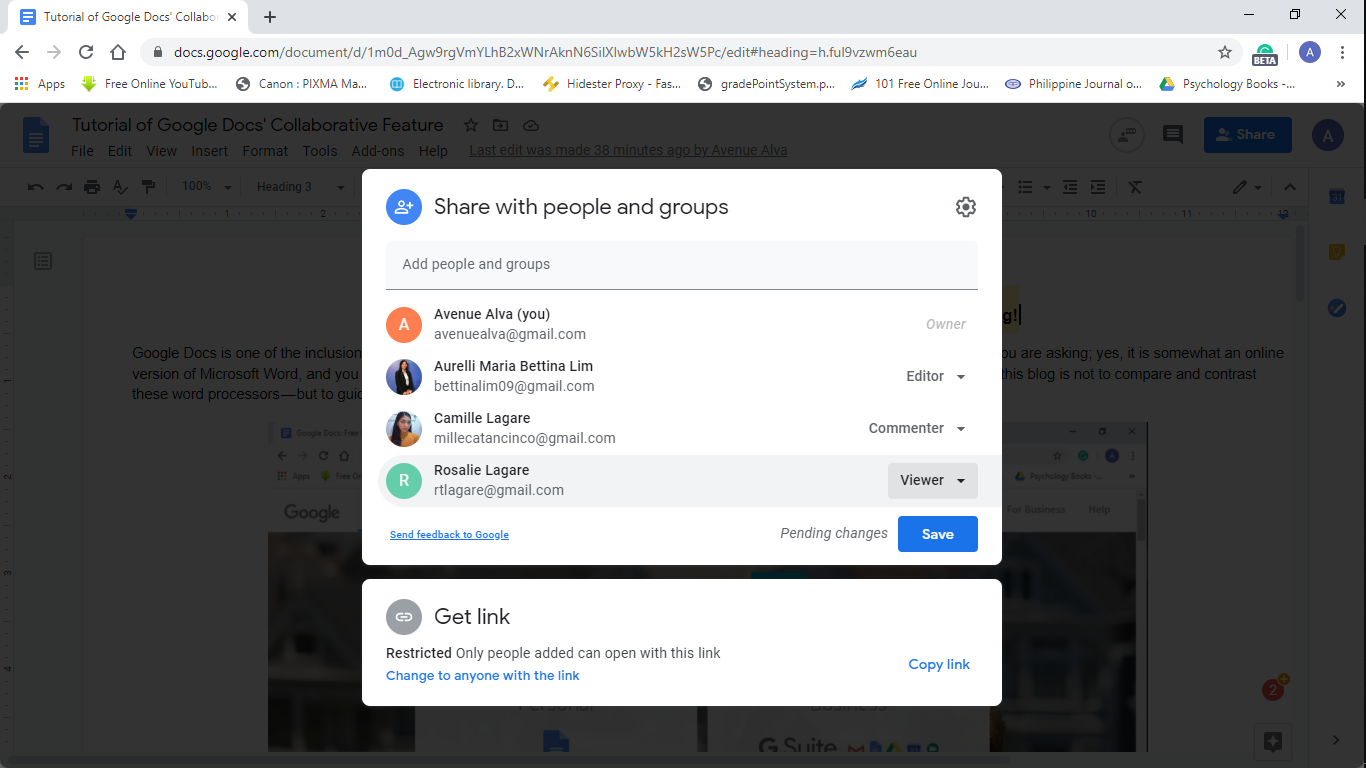Screen dimensions: 1366x768
Task: Open the sharing settings gear icon
Action: (x=965, y=207)
